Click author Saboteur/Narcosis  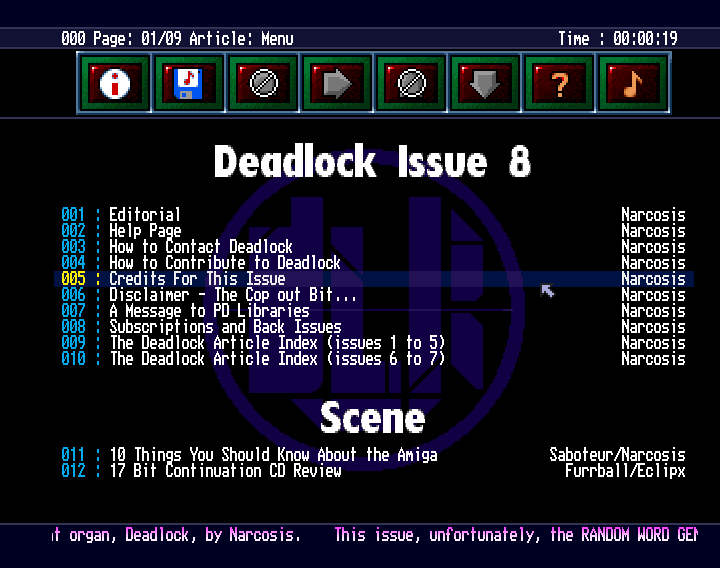click(x=617, y=455)
